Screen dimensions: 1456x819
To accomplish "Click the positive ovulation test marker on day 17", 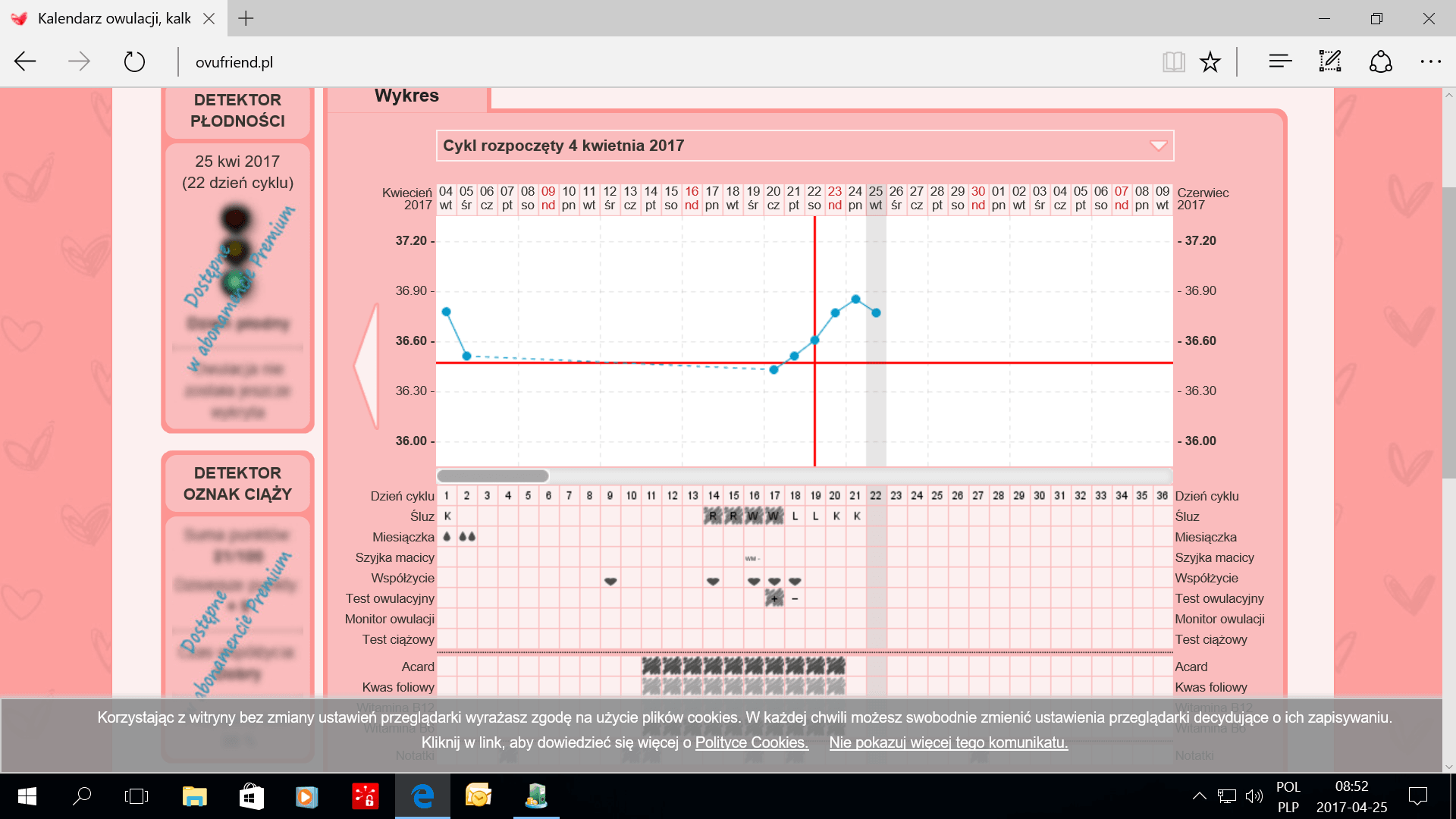I will 774,599.
